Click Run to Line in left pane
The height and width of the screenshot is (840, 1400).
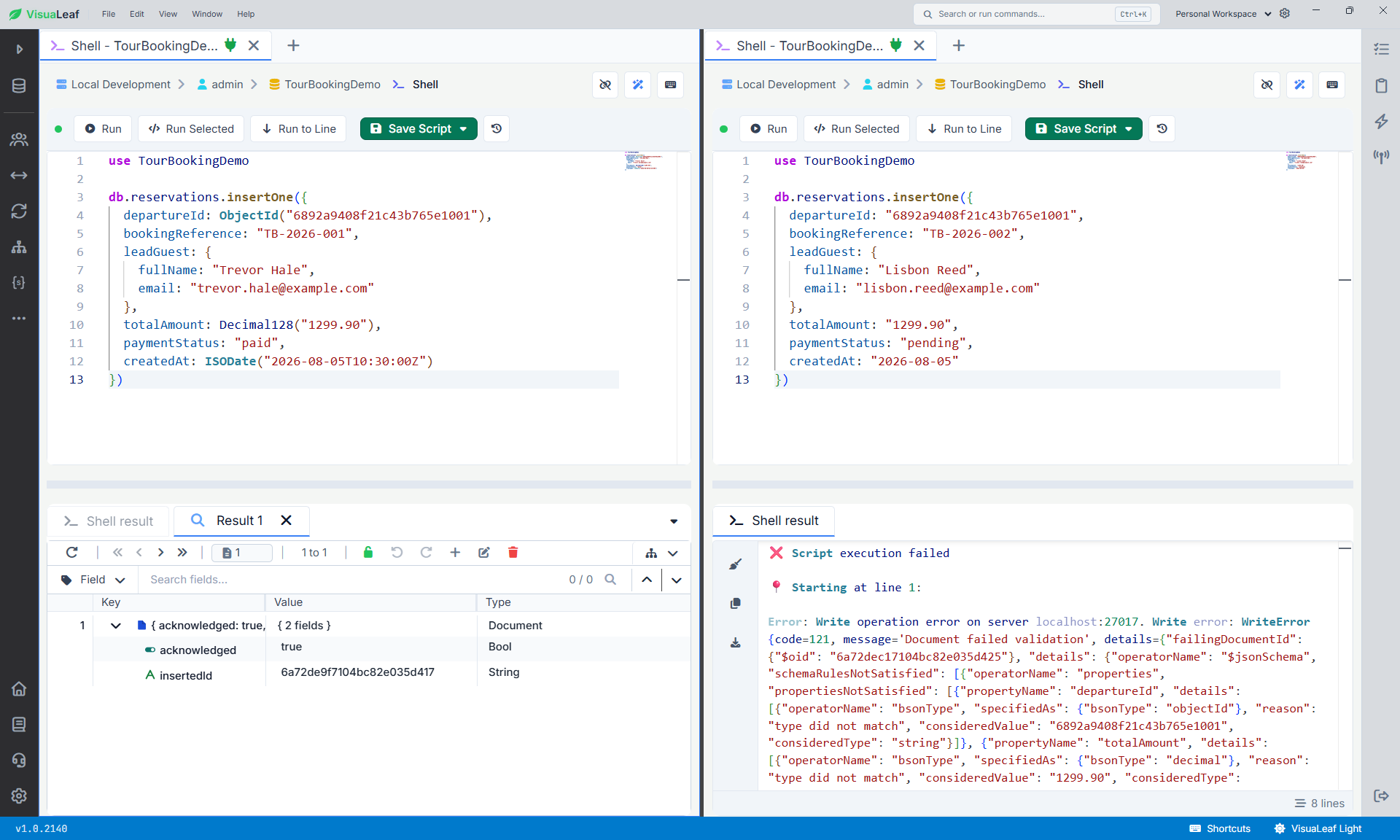pyautogui.click(x=298, y=128)
